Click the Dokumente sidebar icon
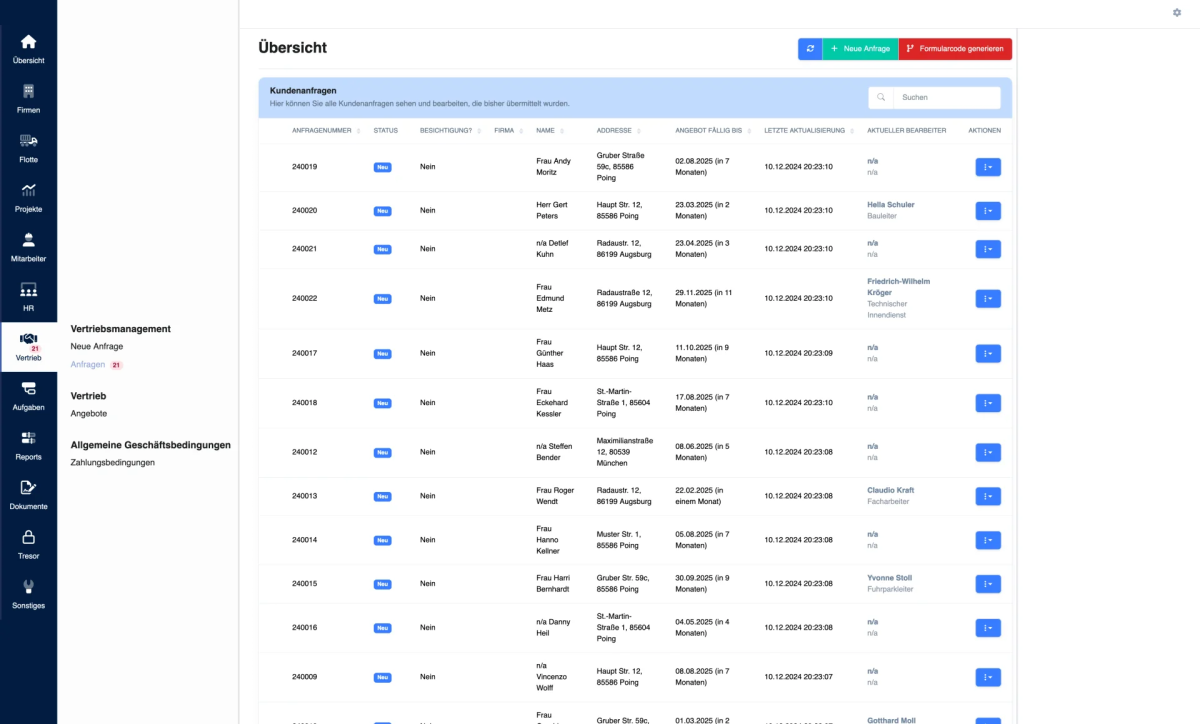Image resolution: width=1200 pixels, height=724 pixels. 28,494
